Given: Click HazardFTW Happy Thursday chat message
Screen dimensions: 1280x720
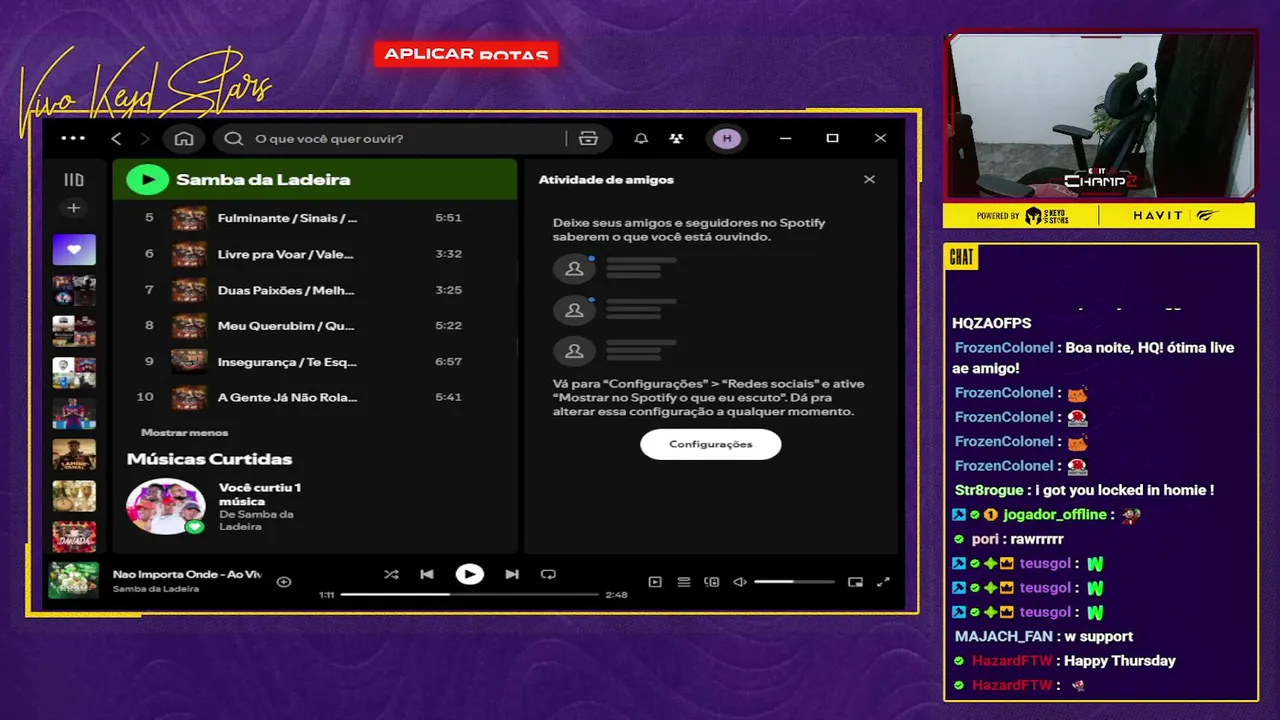Looking at the screenshot, I should click(x=1064, y=661).
